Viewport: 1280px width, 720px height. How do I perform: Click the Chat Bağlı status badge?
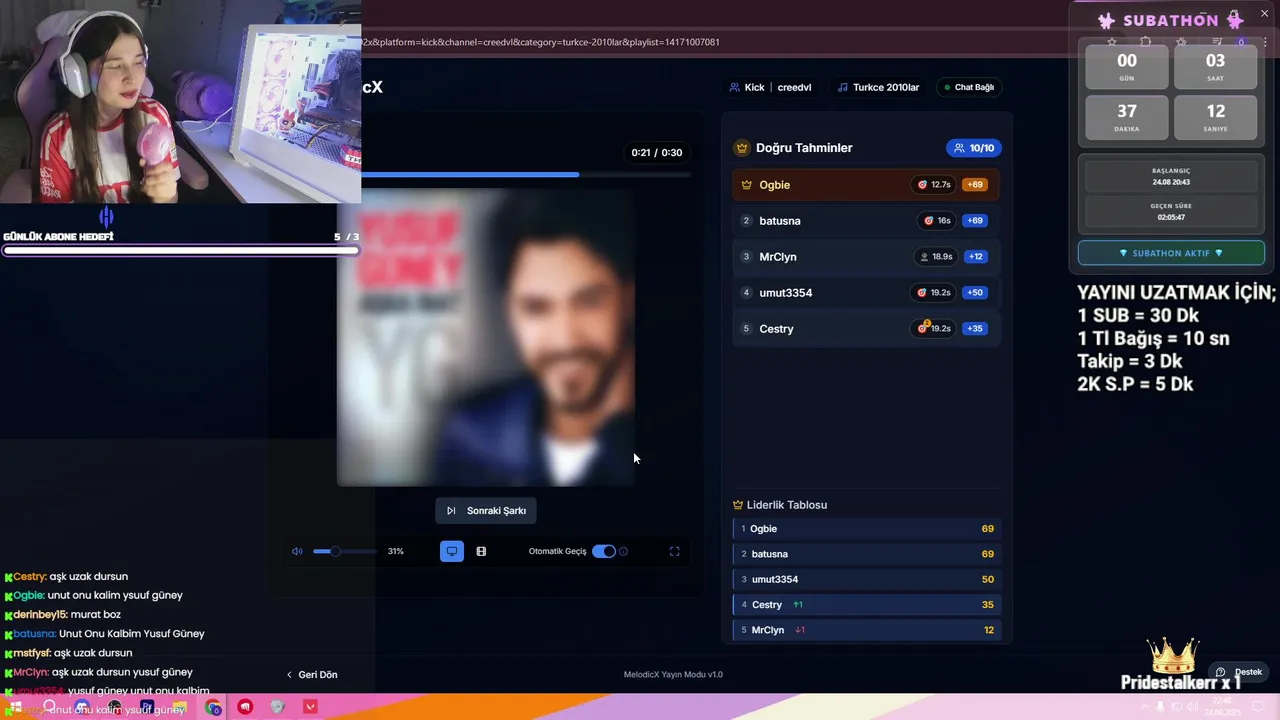pos(969,87)
